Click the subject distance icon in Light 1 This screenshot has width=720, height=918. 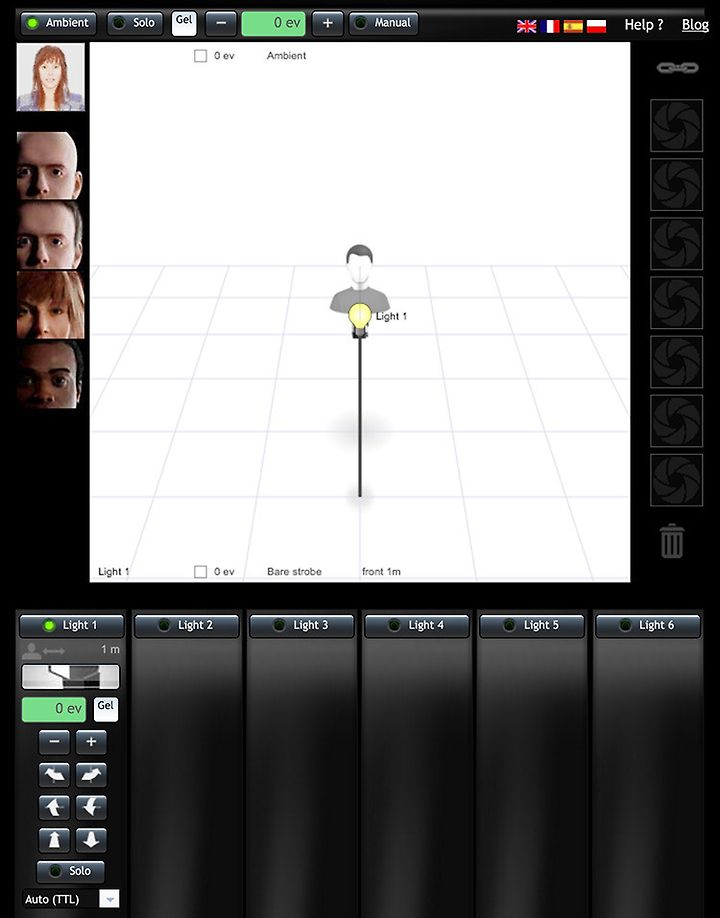[43, 650]
